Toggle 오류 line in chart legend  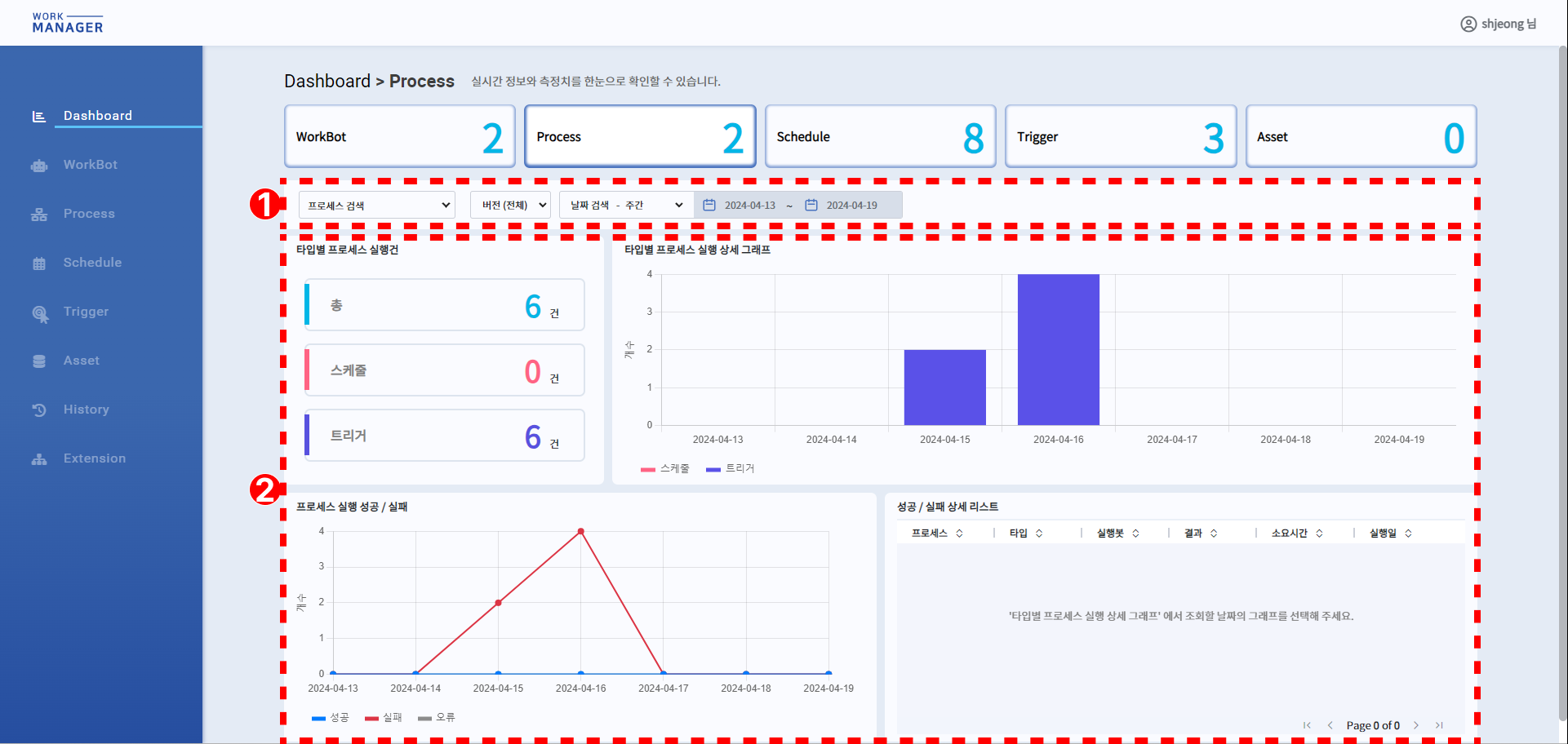tap(437, 717)
